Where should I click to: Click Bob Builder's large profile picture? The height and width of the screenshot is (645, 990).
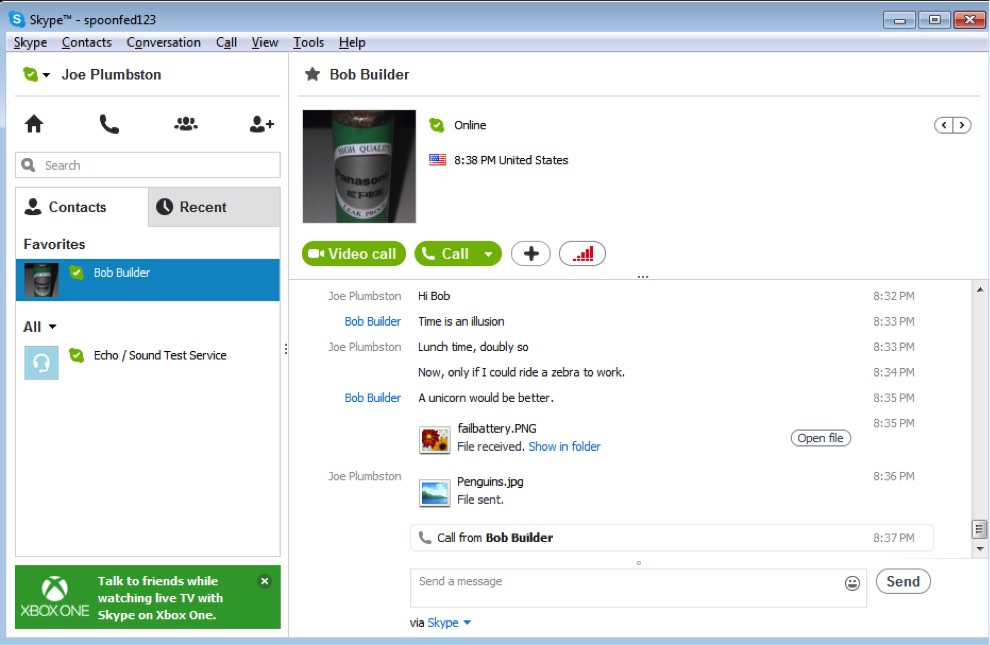359,167
